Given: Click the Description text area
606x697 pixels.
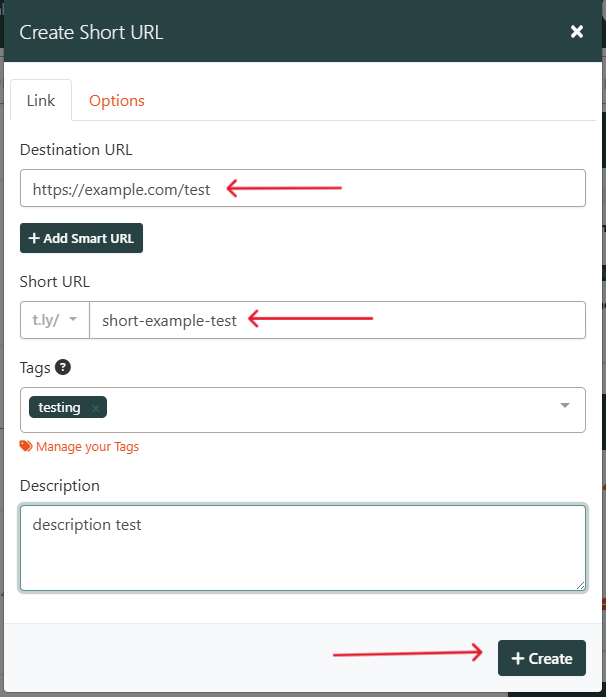Looking at the screenshot, I should point(302,548).
